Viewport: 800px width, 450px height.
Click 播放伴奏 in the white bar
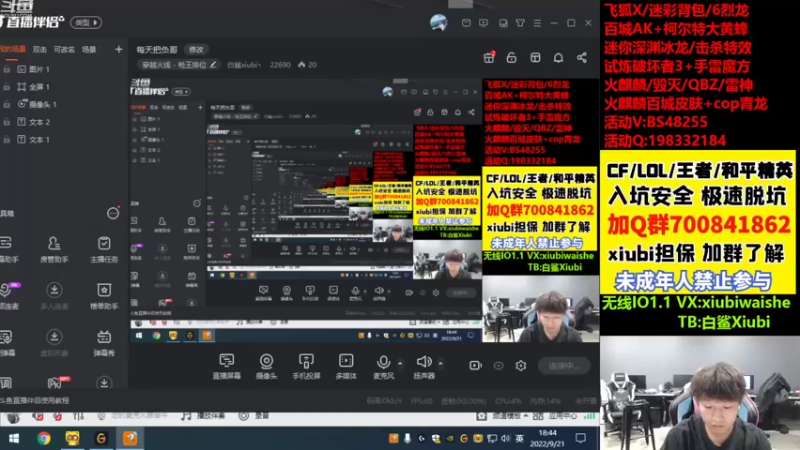[x=203, y=416]
